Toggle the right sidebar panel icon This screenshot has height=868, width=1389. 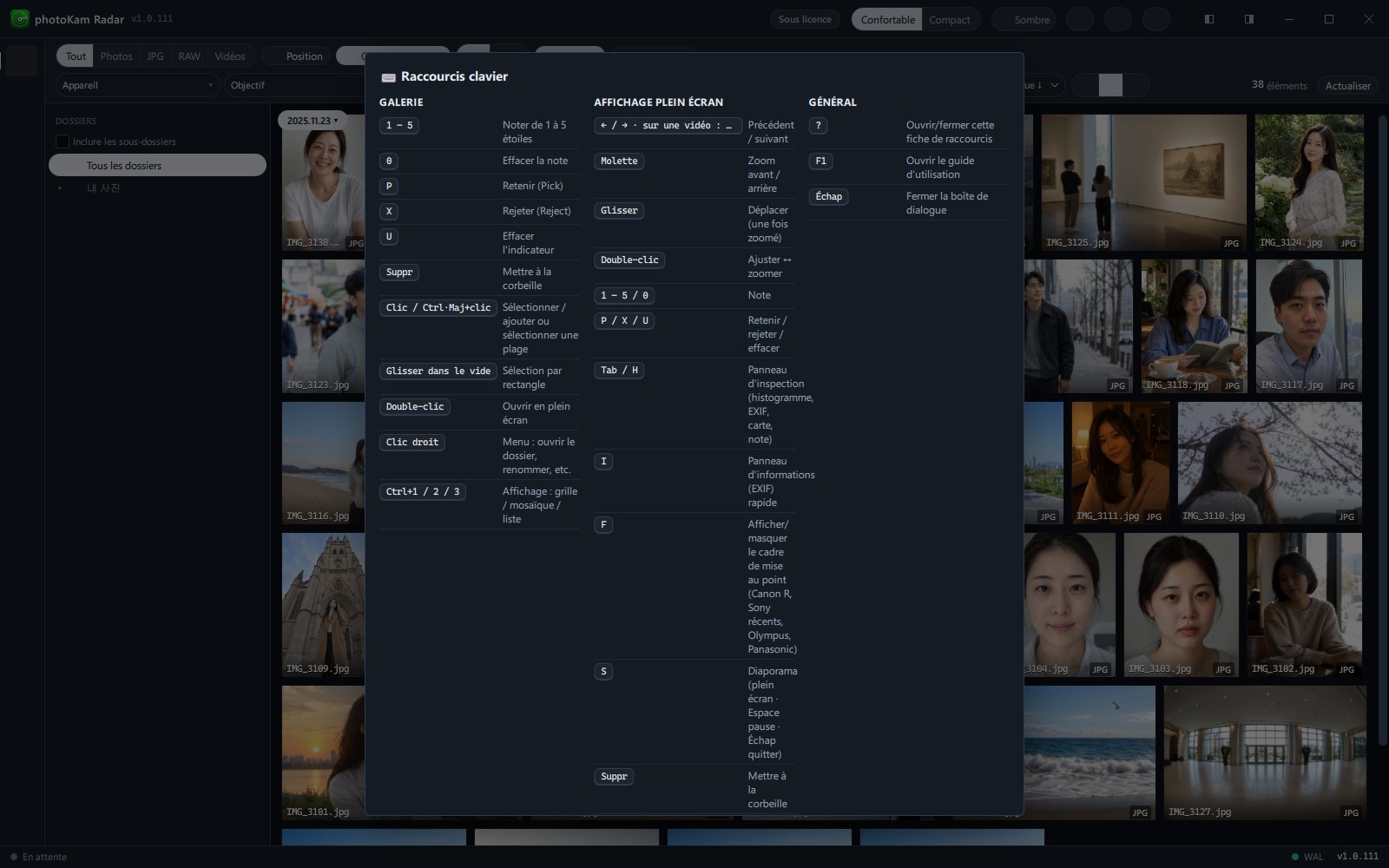pos(1248,19)
